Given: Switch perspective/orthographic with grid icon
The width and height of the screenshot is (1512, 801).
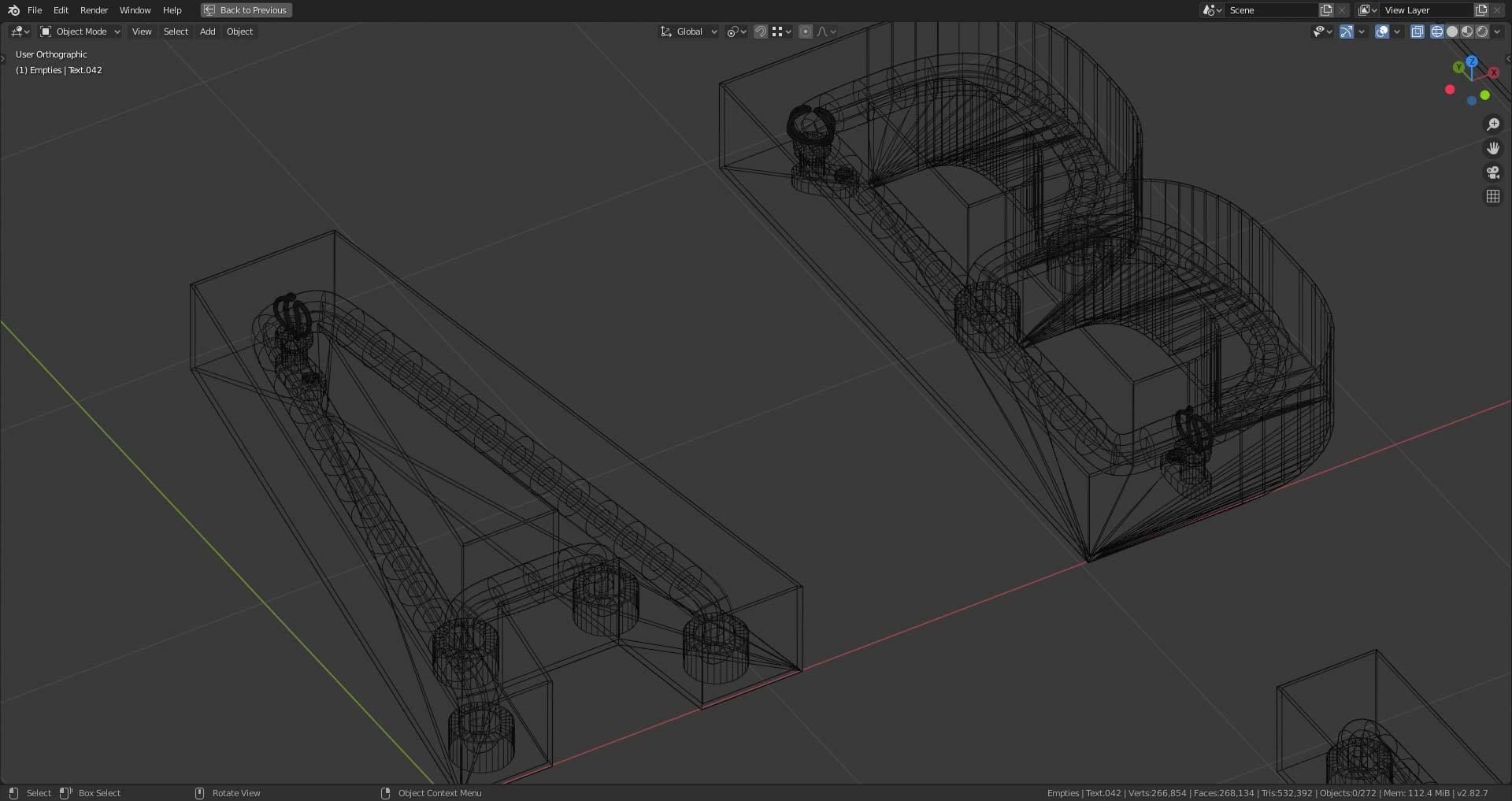Looking at the screenshot, I should tap(1492, 196).
